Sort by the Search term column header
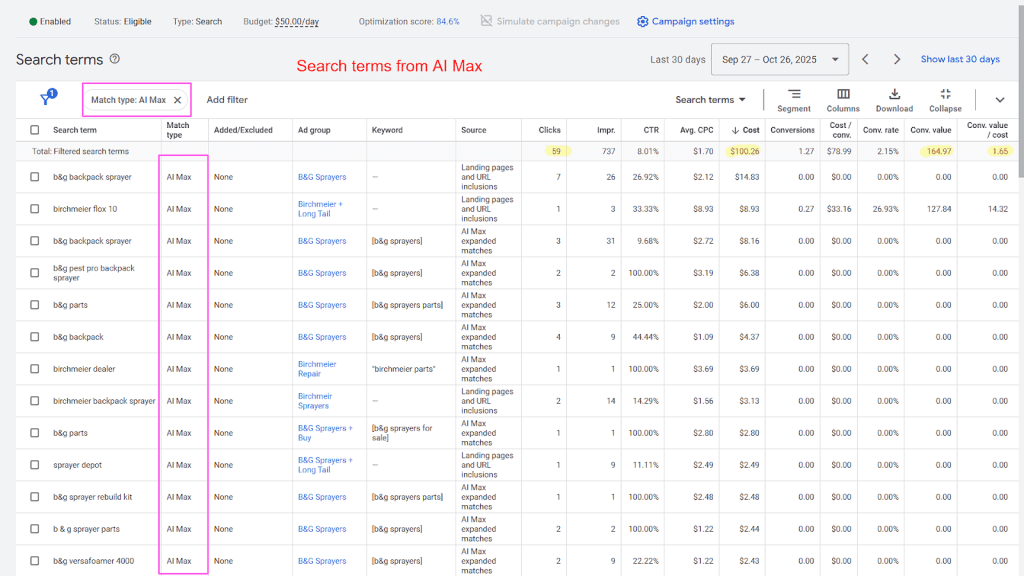This screenshot has width=1024, height=576. click(x=74, y=130)
